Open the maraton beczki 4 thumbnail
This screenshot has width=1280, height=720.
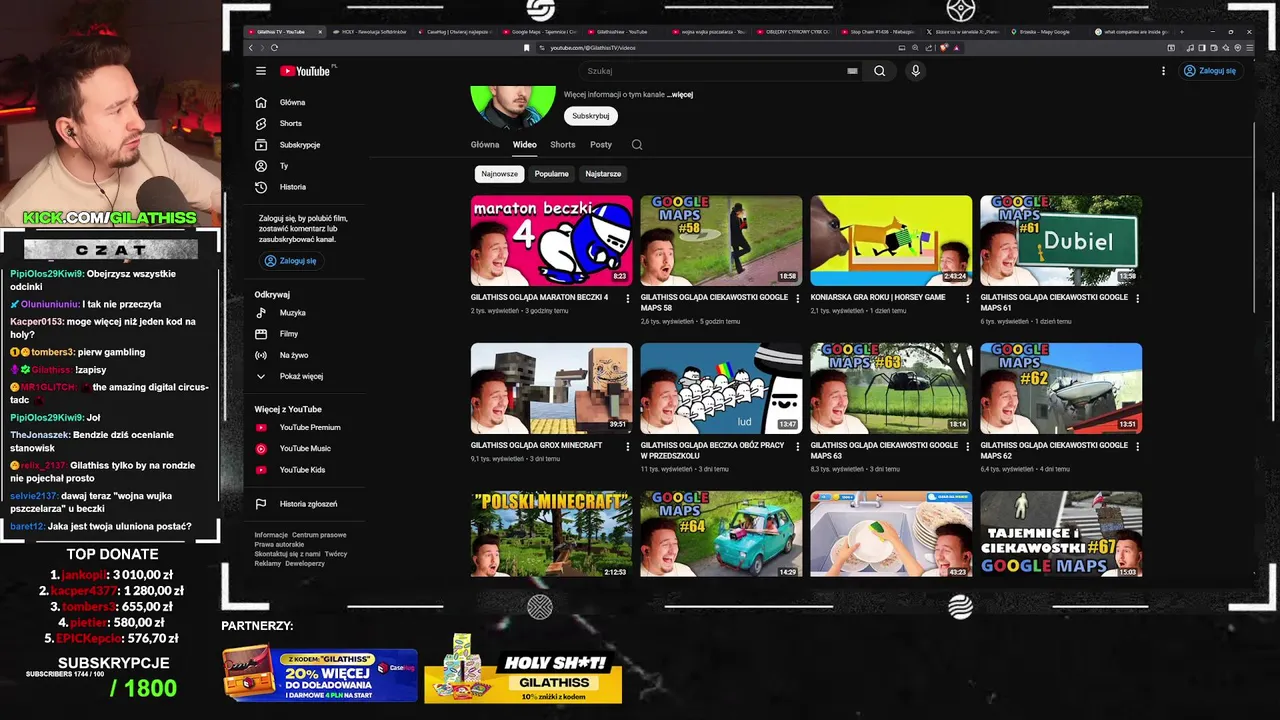[551, 240]
